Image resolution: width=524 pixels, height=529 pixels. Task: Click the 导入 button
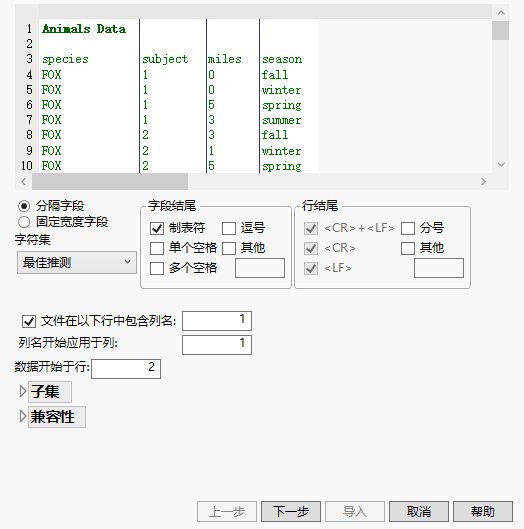pyautogui.click(x=355, y=511)
